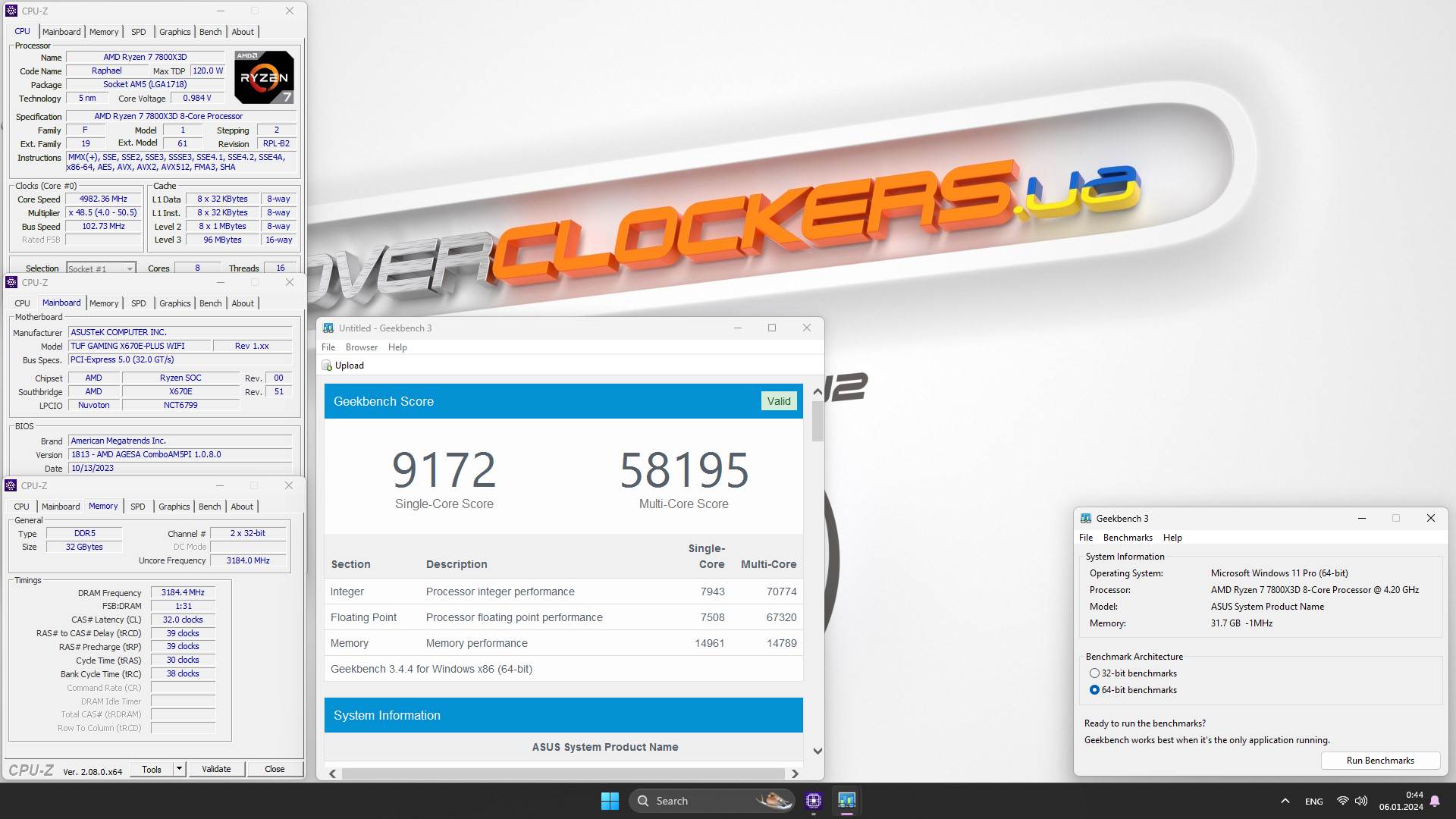
Task: Open Browser menu in Geekbench results window
Action: click(x=362, y=347)
